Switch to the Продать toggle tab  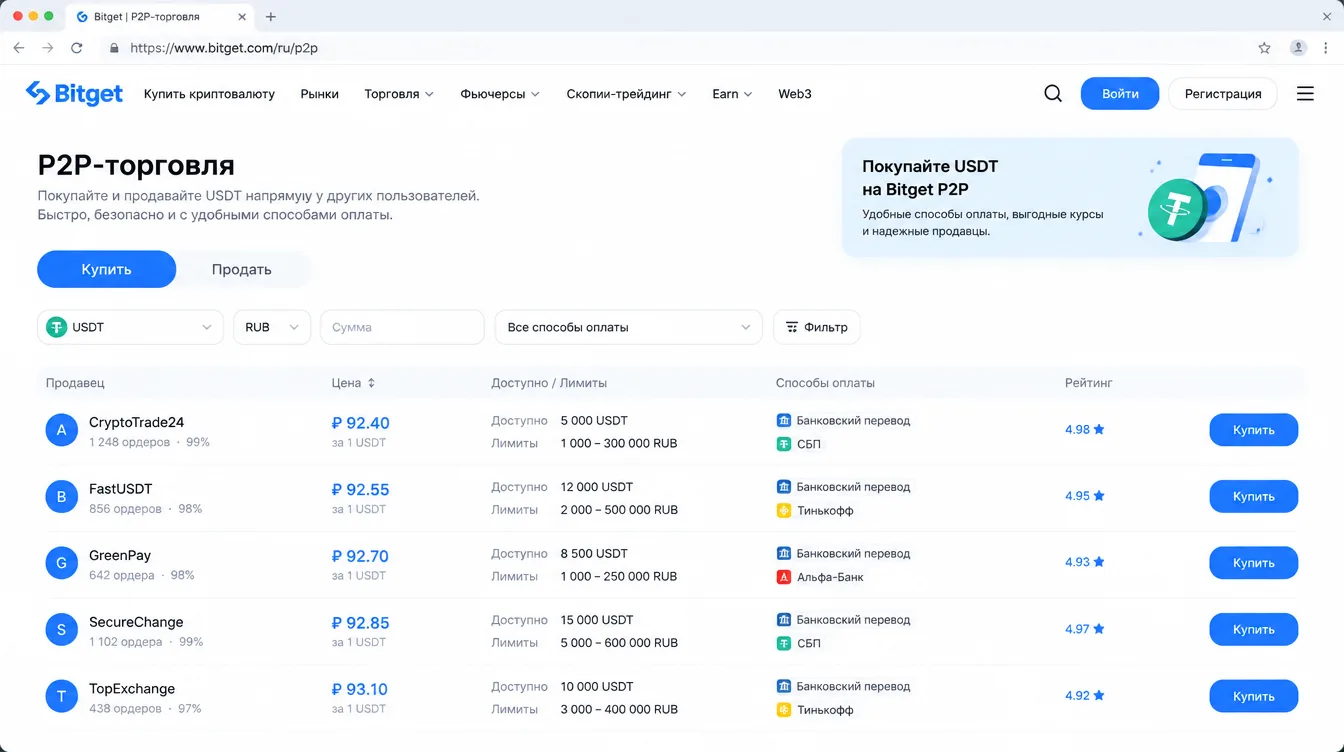(x=241, y=269)
